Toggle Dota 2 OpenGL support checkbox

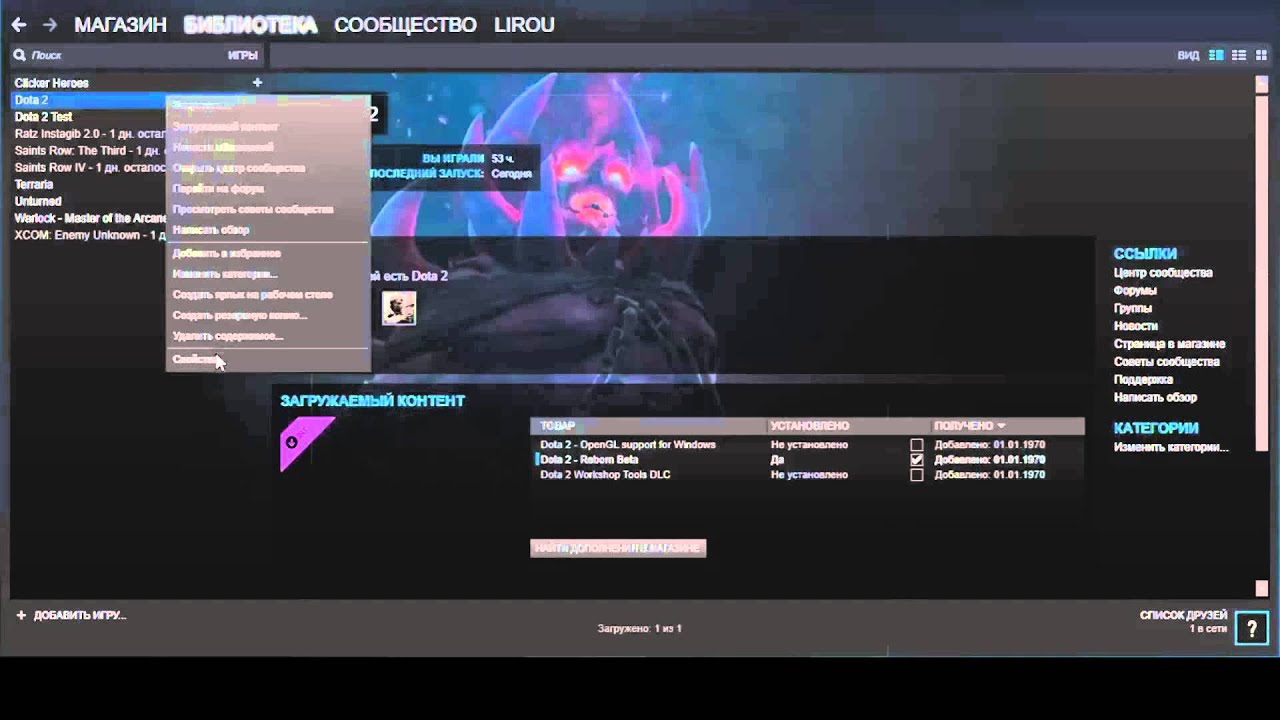[917, 445]
